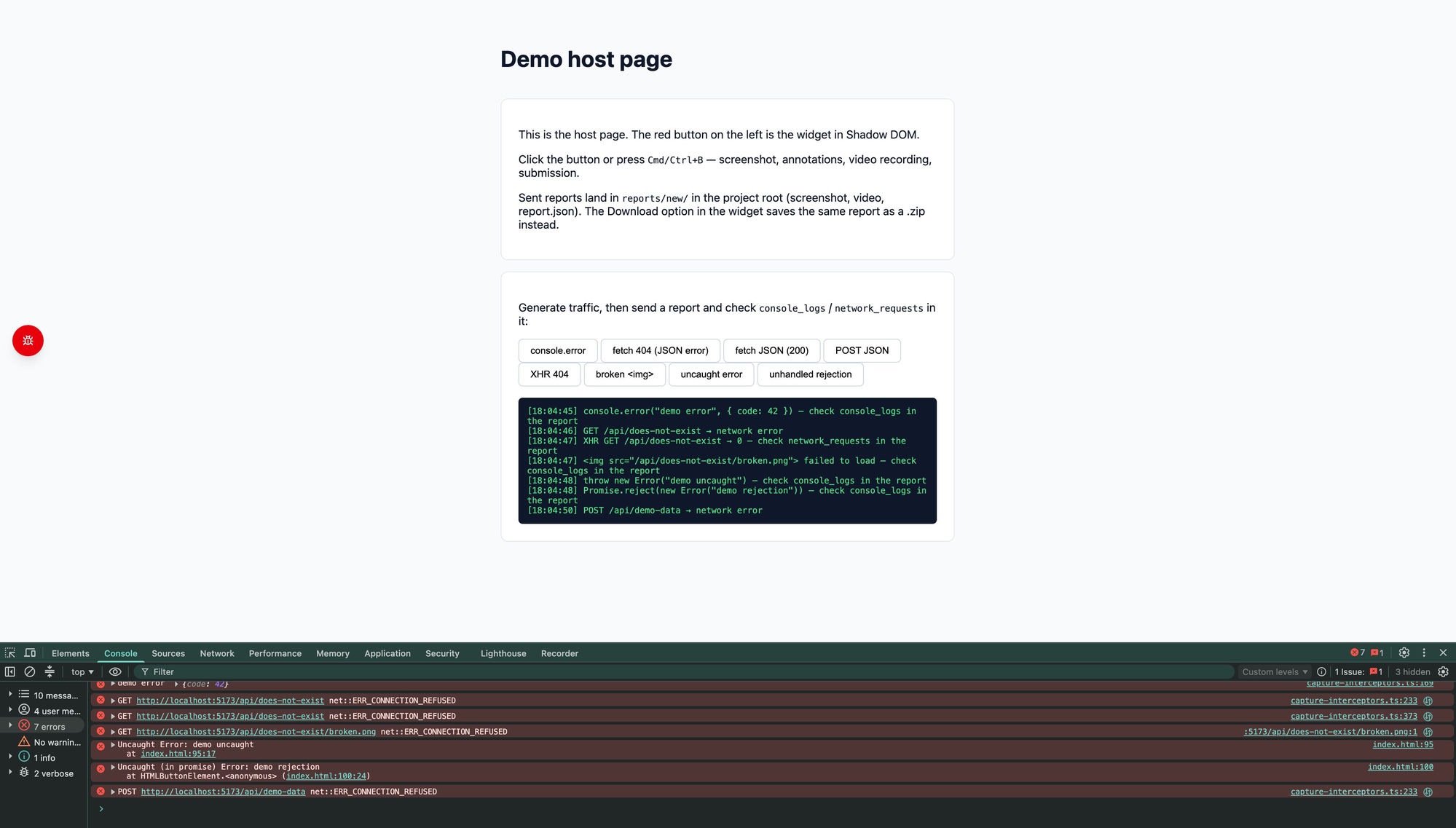Click the unhandled rejection button

click(810, 374)
